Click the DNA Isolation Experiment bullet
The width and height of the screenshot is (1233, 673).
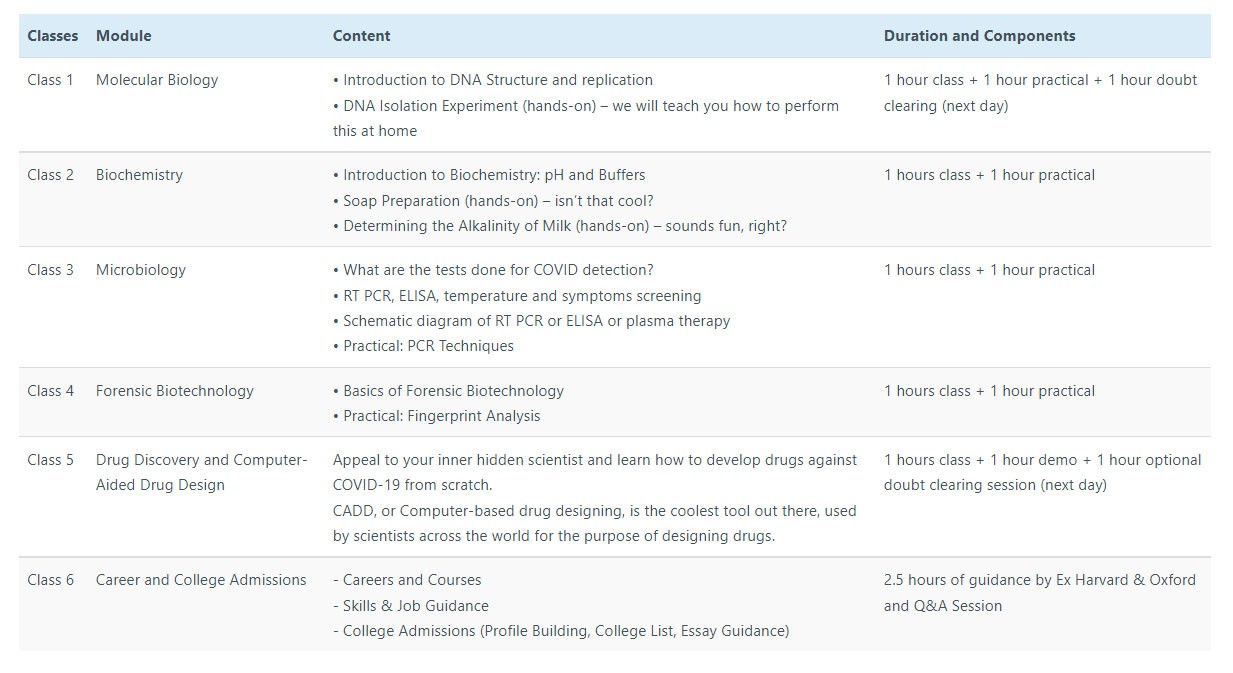pos(586,118)
